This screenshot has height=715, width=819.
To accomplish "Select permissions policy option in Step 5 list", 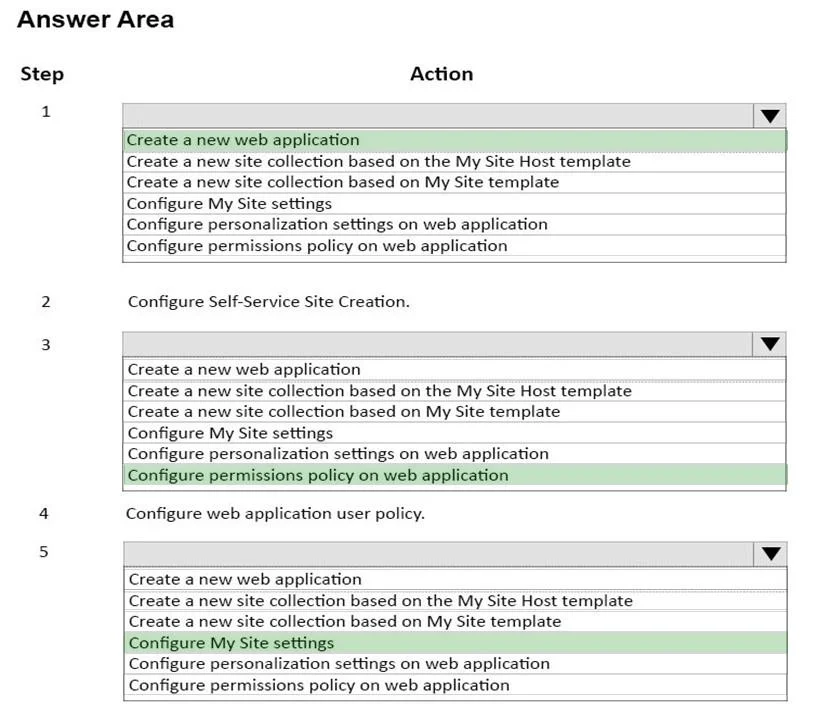I will pyautogui.click(x=455, y=685).
